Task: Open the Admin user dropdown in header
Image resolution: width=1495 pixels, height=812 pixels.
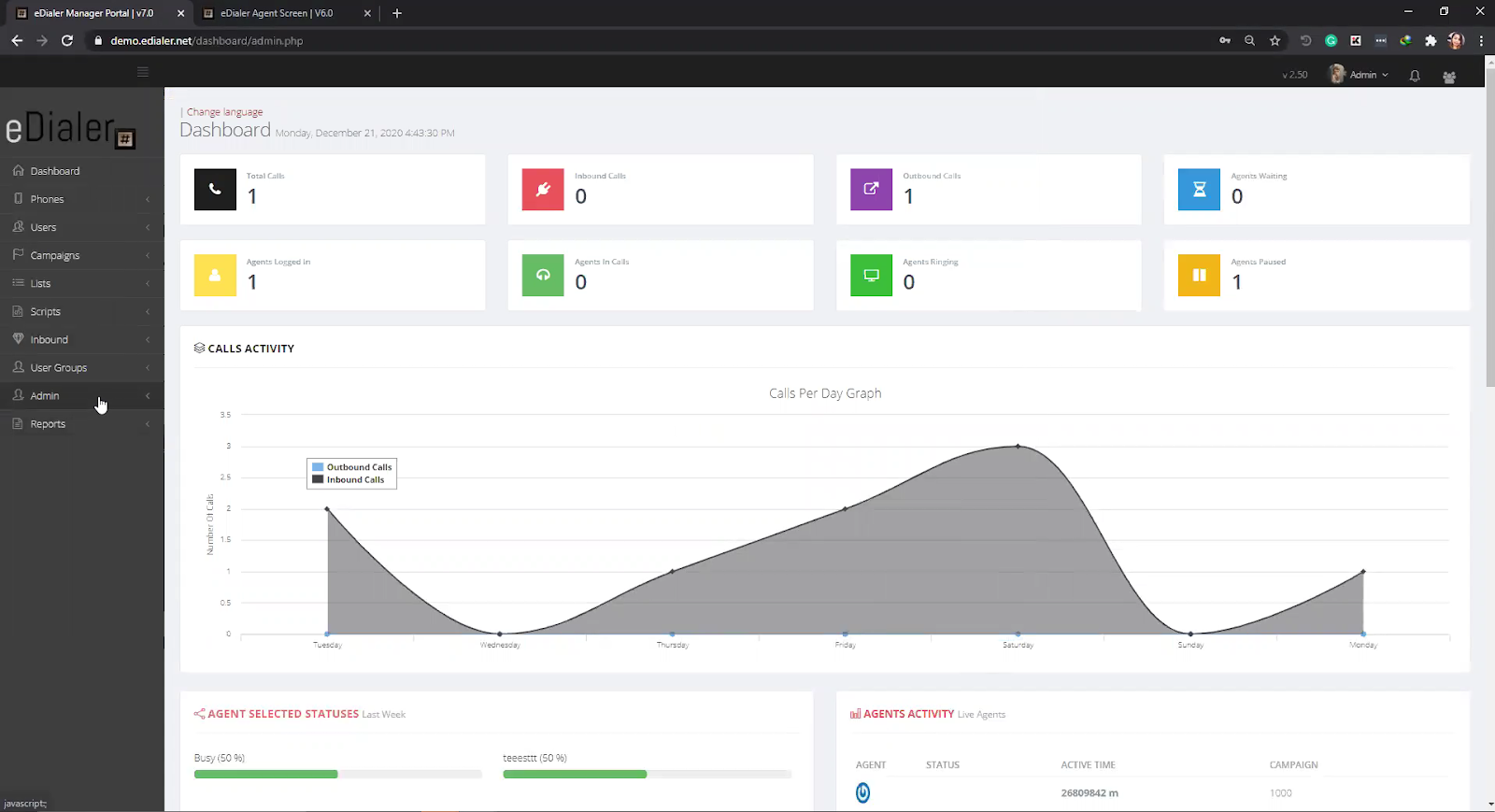Action: tap(1361, 75)
